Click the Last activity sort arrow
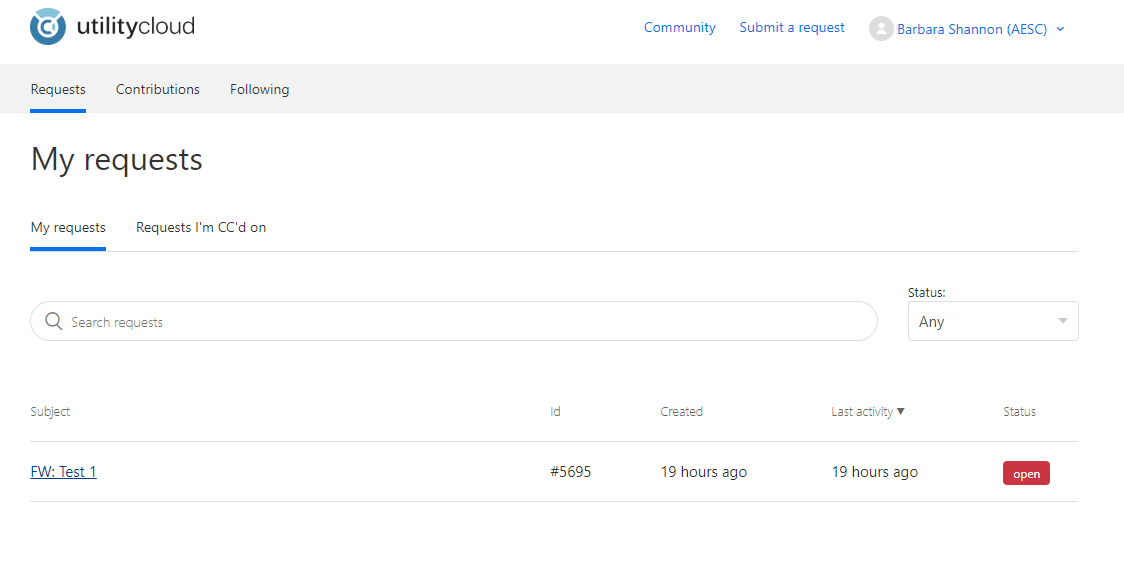The image size is (1124, 574). click(x=901, y=411)
